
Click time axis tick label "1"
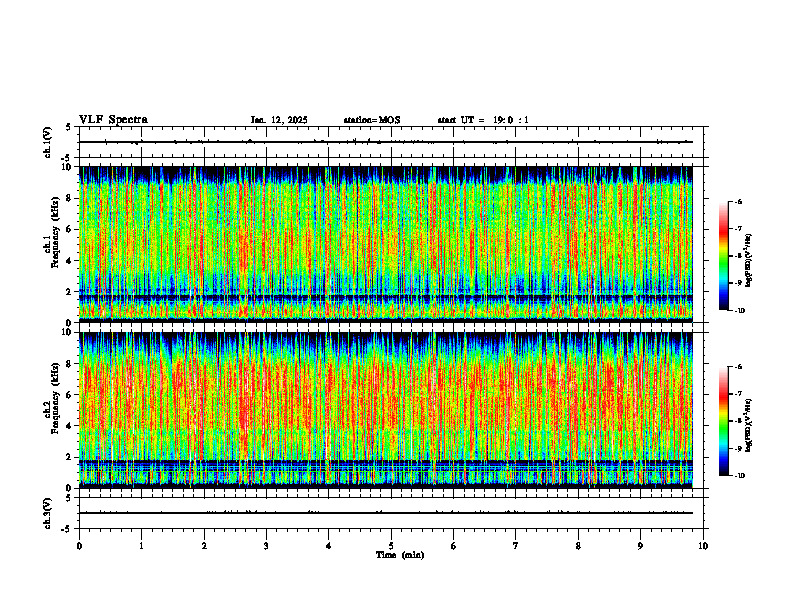click(141, 546)
